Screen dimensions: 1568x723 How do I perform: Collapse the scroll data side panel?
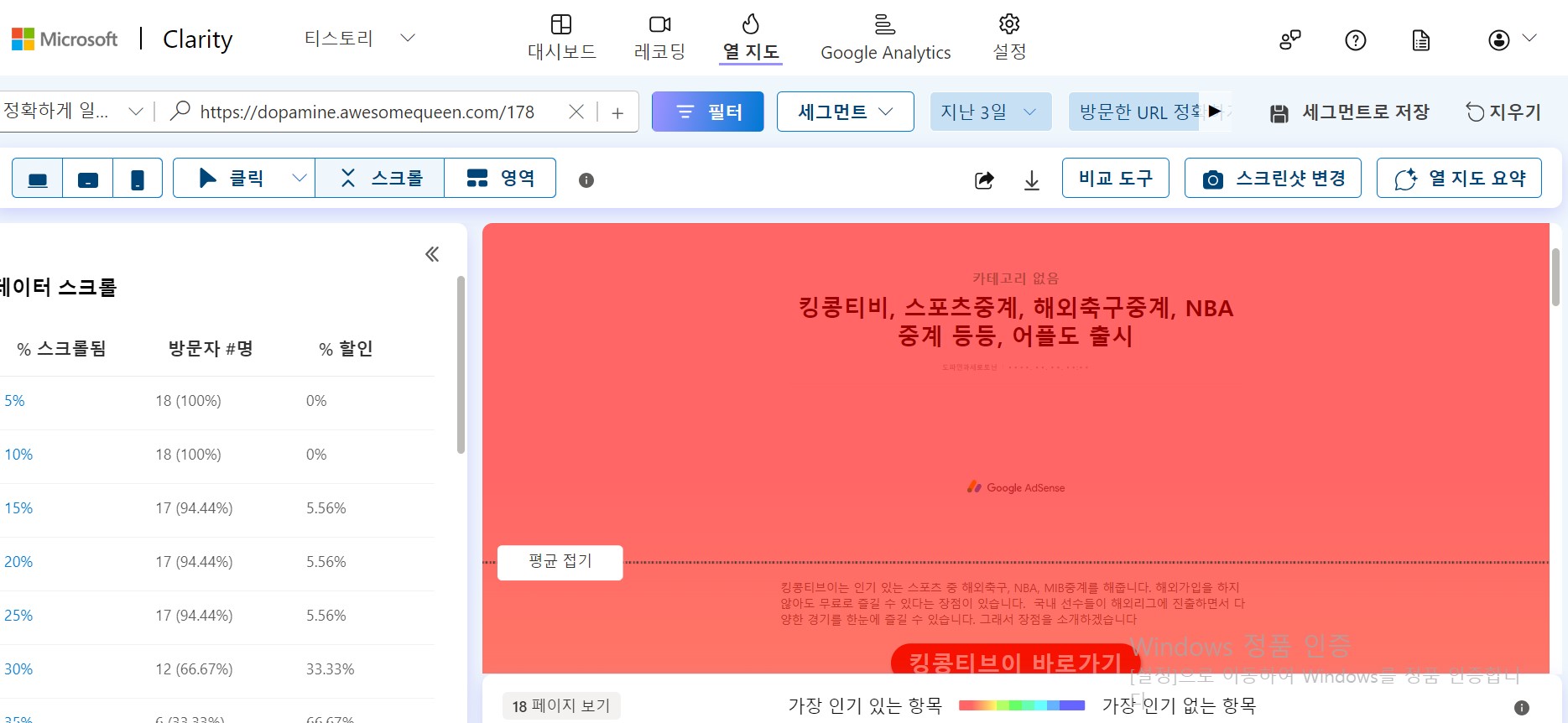coord(432,254)
